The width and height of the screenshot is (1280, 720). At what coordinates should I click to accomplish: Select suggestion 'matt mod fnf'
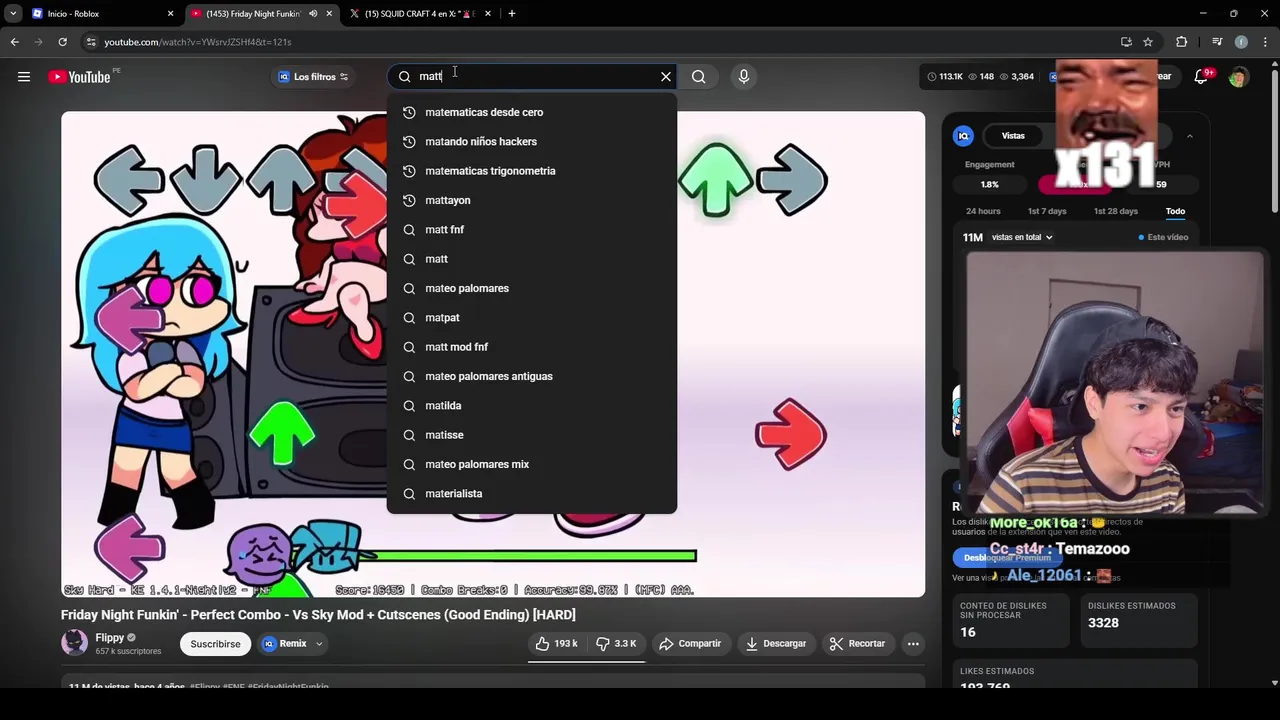[x=532, y=347]
